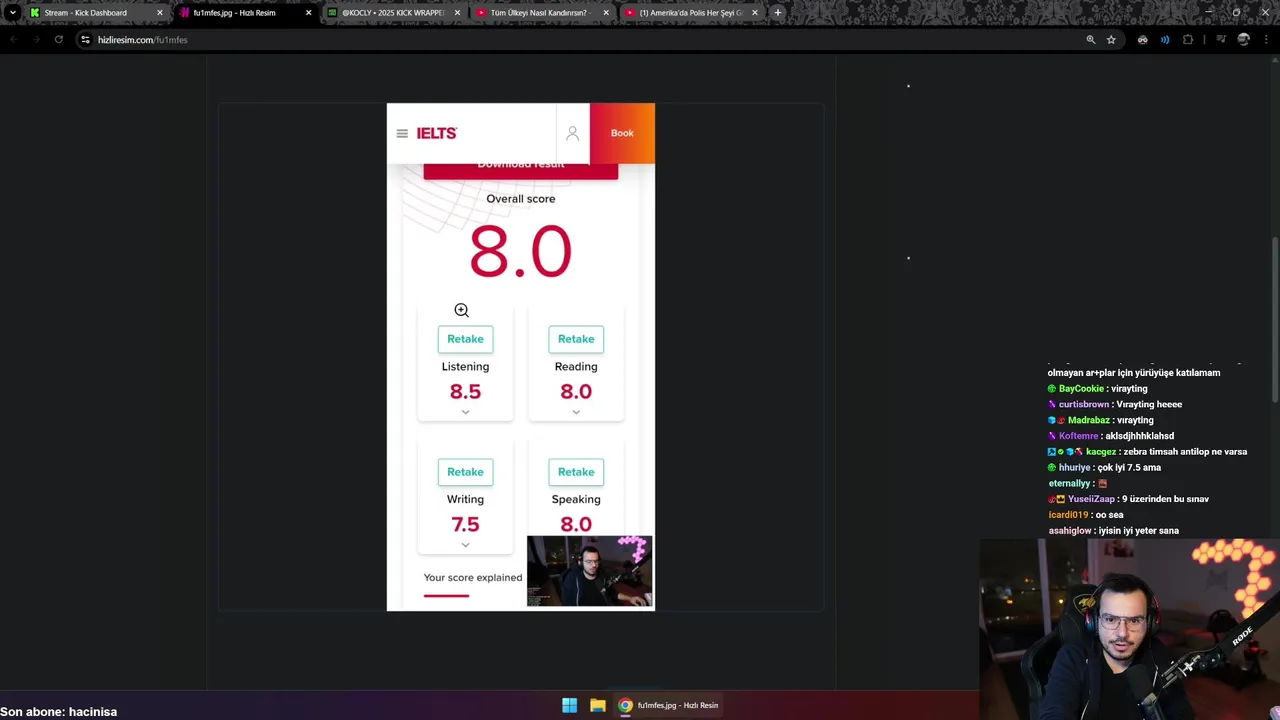This screenshot has height=720, width=1280.
Task: Click Retake above Speaking
Action: tap(576, 472)
